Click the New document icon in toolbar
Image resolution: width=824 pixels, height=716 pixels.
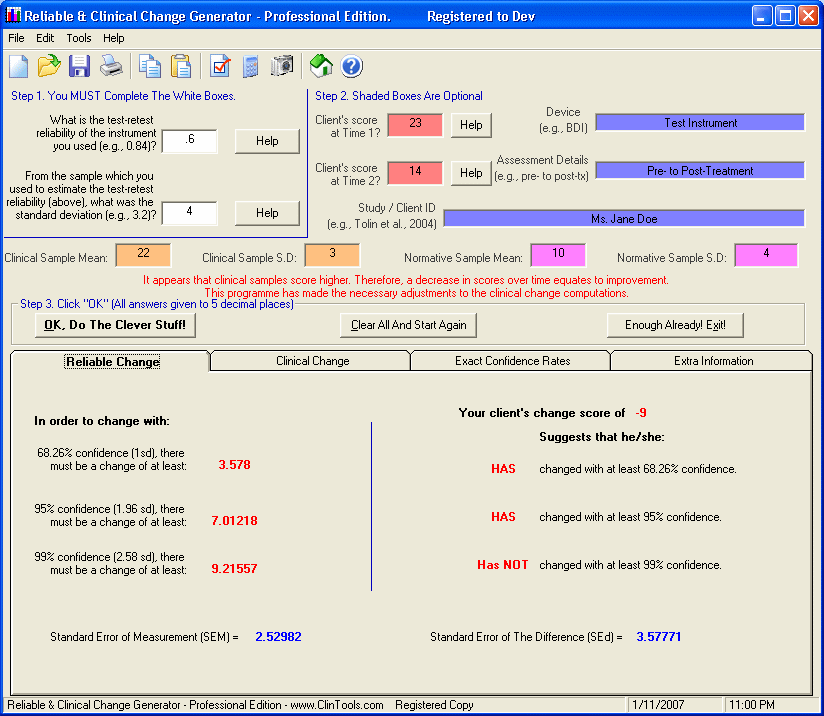click(x=19, y=67)
